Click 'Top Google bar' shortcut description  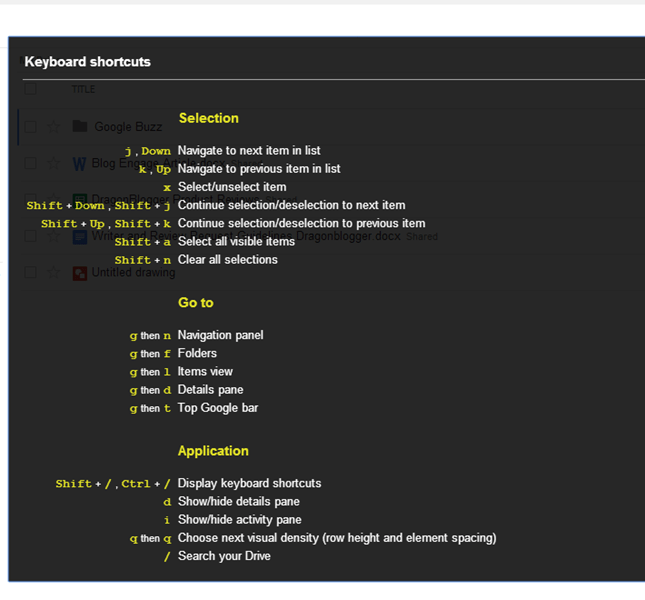coord(218,408)
